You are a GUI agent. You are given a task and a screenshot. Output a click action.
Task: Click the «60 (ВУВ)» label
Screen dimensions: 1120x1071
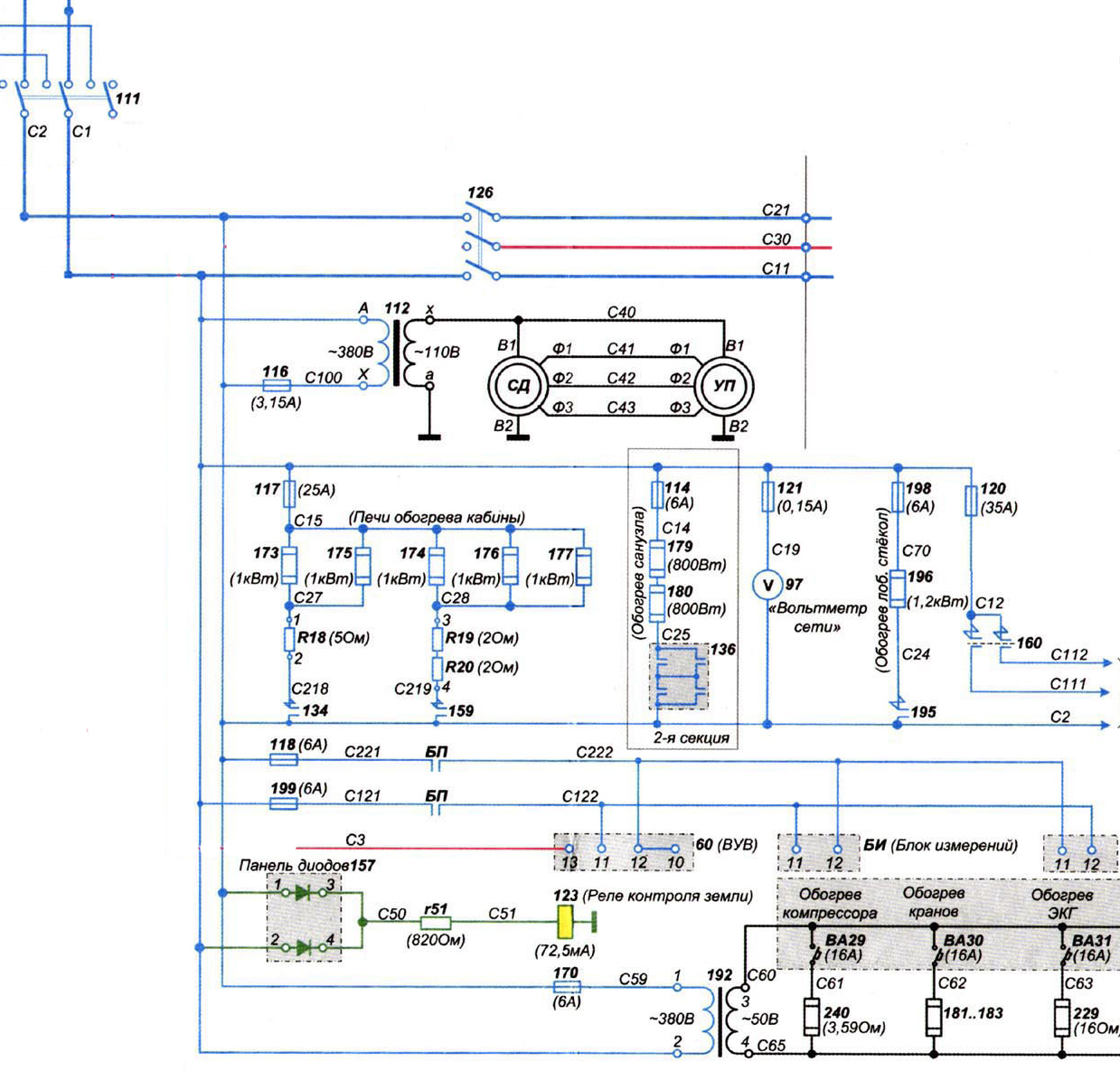(x=727, y=844)
